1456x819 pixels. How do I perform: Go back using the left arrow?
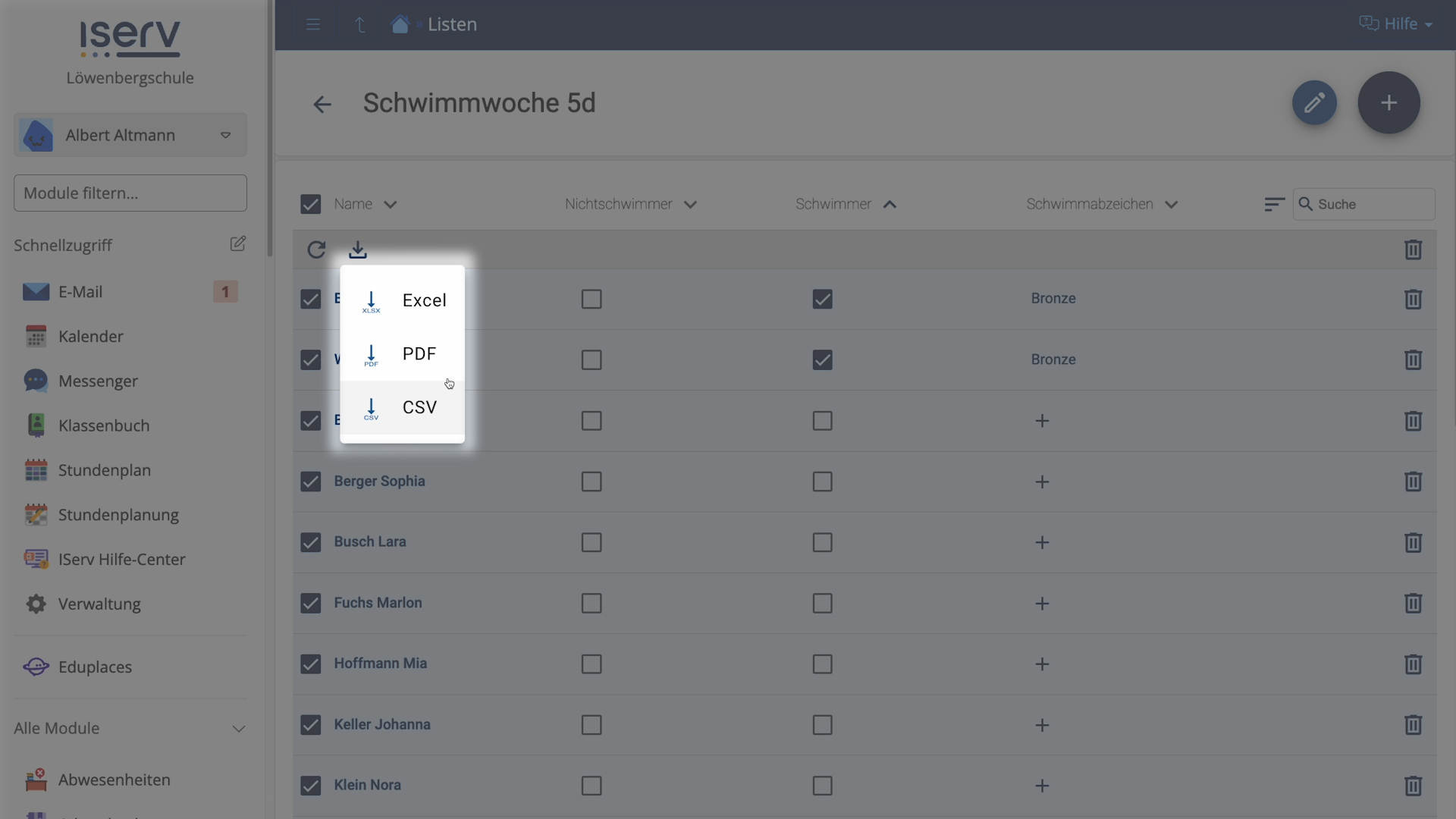pos(322,104)
